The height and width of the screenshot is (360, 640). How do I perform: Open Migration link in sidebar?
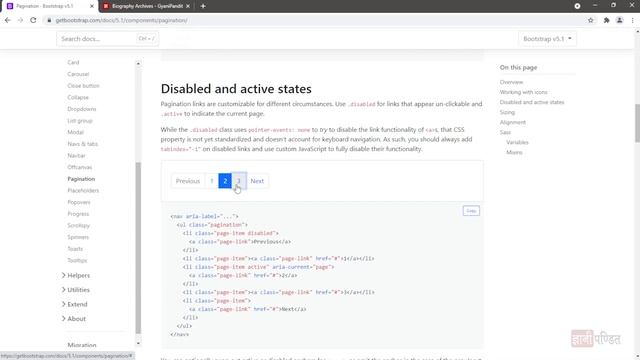click(x=82, y=345)
